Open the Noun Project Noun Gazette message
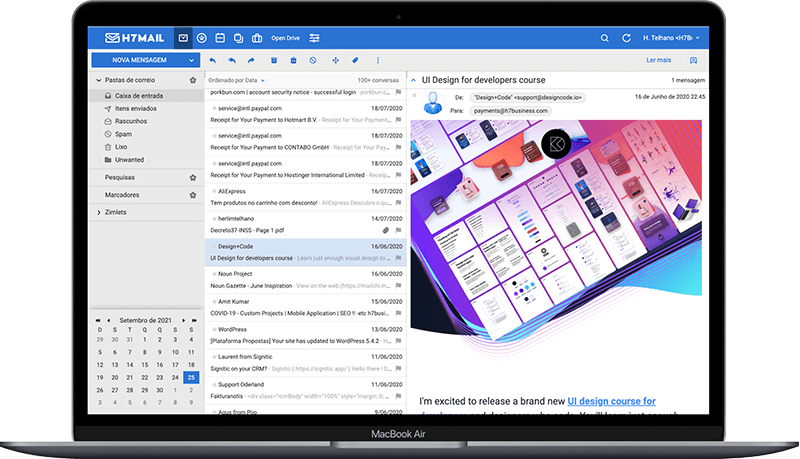Screen dimensions: 800x459 coord(305,279)
